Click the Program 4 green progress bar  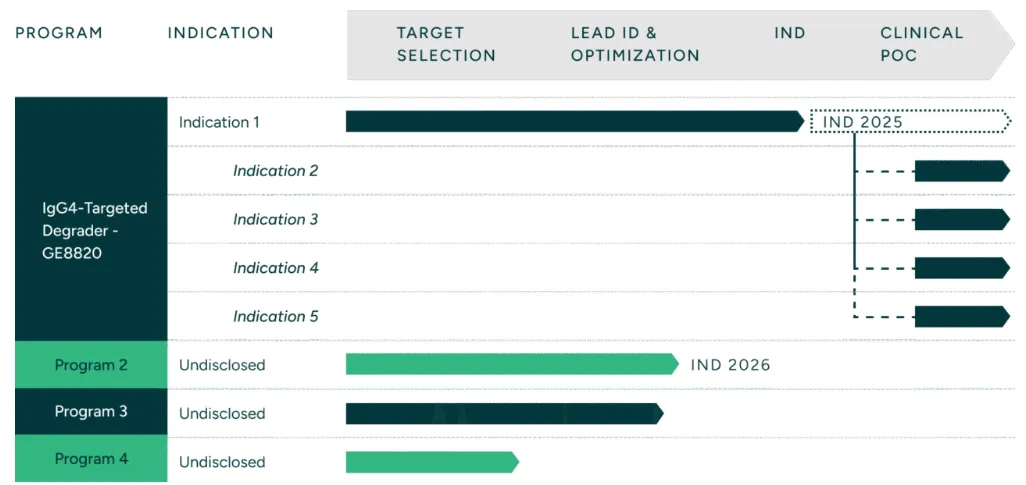[x=431, y=461]
